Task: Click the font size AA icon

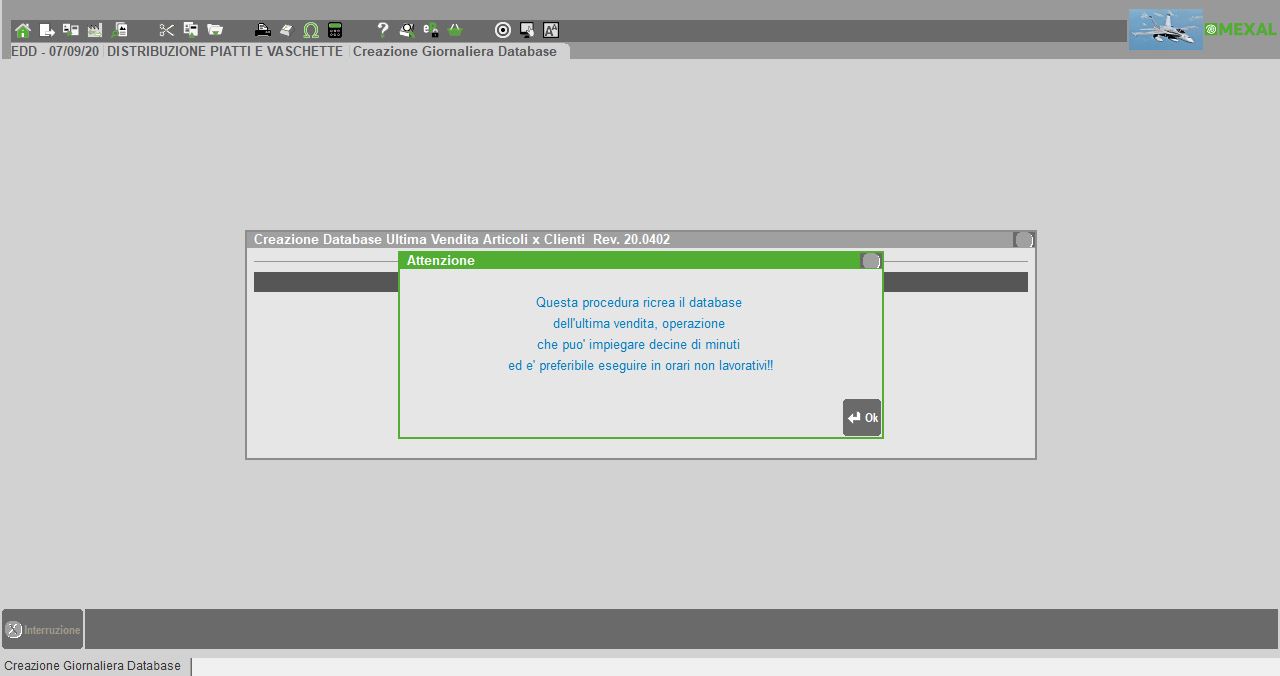Action: click(551, 30)
